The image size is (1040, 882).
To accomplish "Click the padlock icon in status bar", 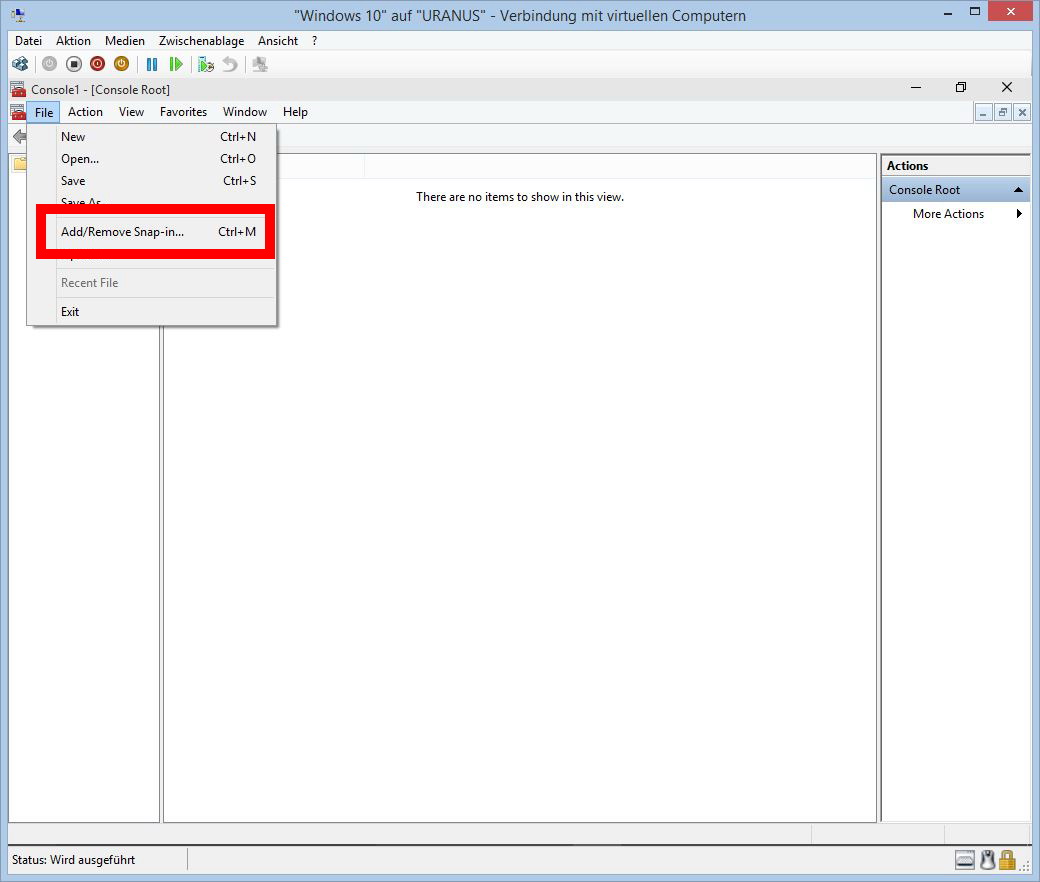I will pyautogui.click(x=1007, y=860).
